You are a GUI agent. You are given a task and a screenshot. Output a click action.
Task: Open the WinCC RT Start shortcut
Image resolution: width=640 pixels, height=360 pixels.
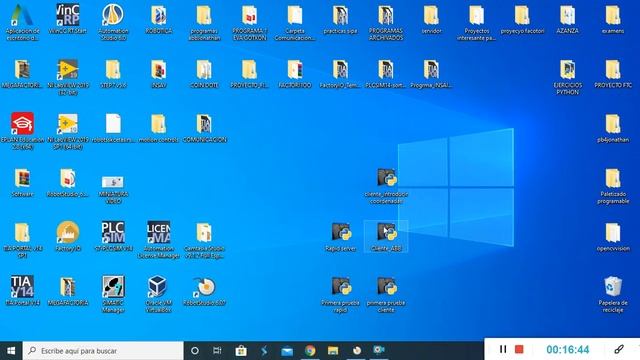[68, 19]
